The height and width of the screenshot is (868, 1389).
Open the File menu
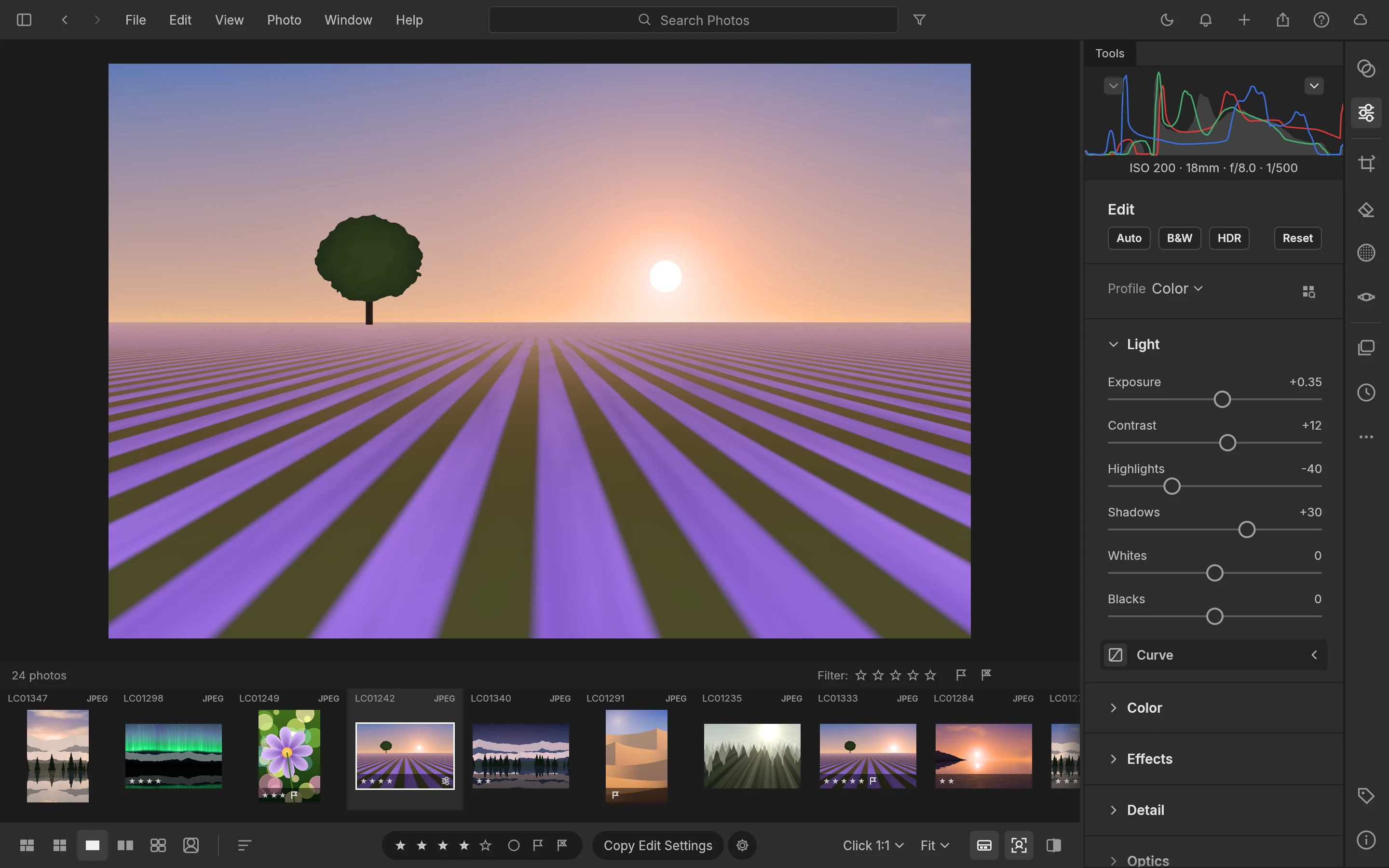tap(136, 20)
